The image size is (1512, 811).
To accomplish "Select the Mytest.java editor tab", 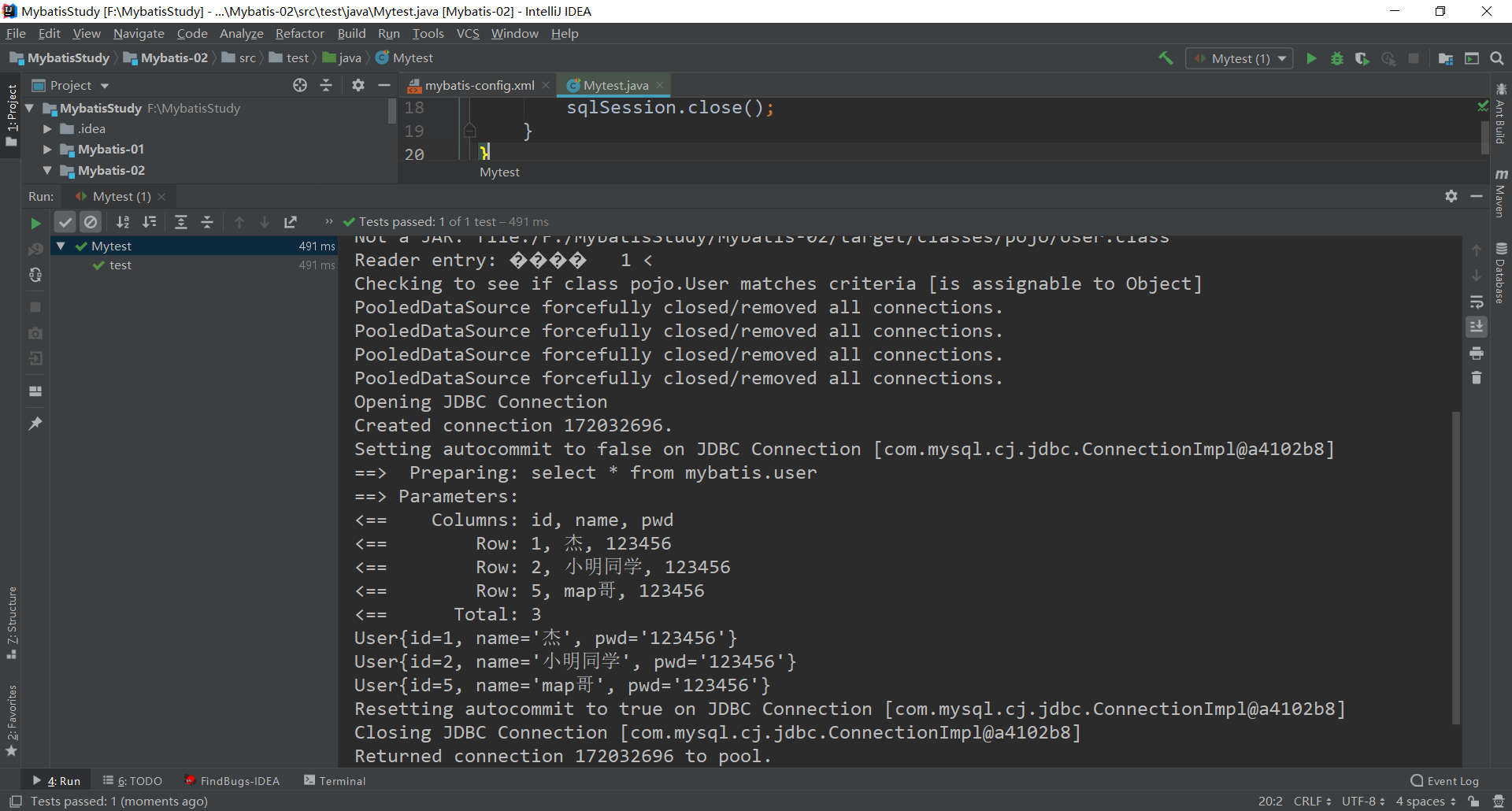I will coord(615,85).
